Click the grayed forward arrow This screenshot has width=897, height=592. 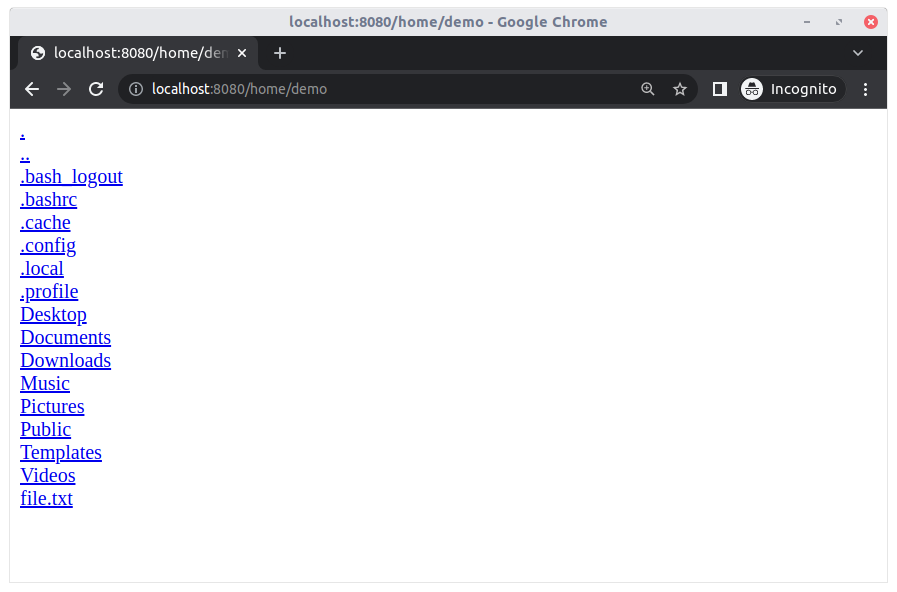tap(63, 89)
